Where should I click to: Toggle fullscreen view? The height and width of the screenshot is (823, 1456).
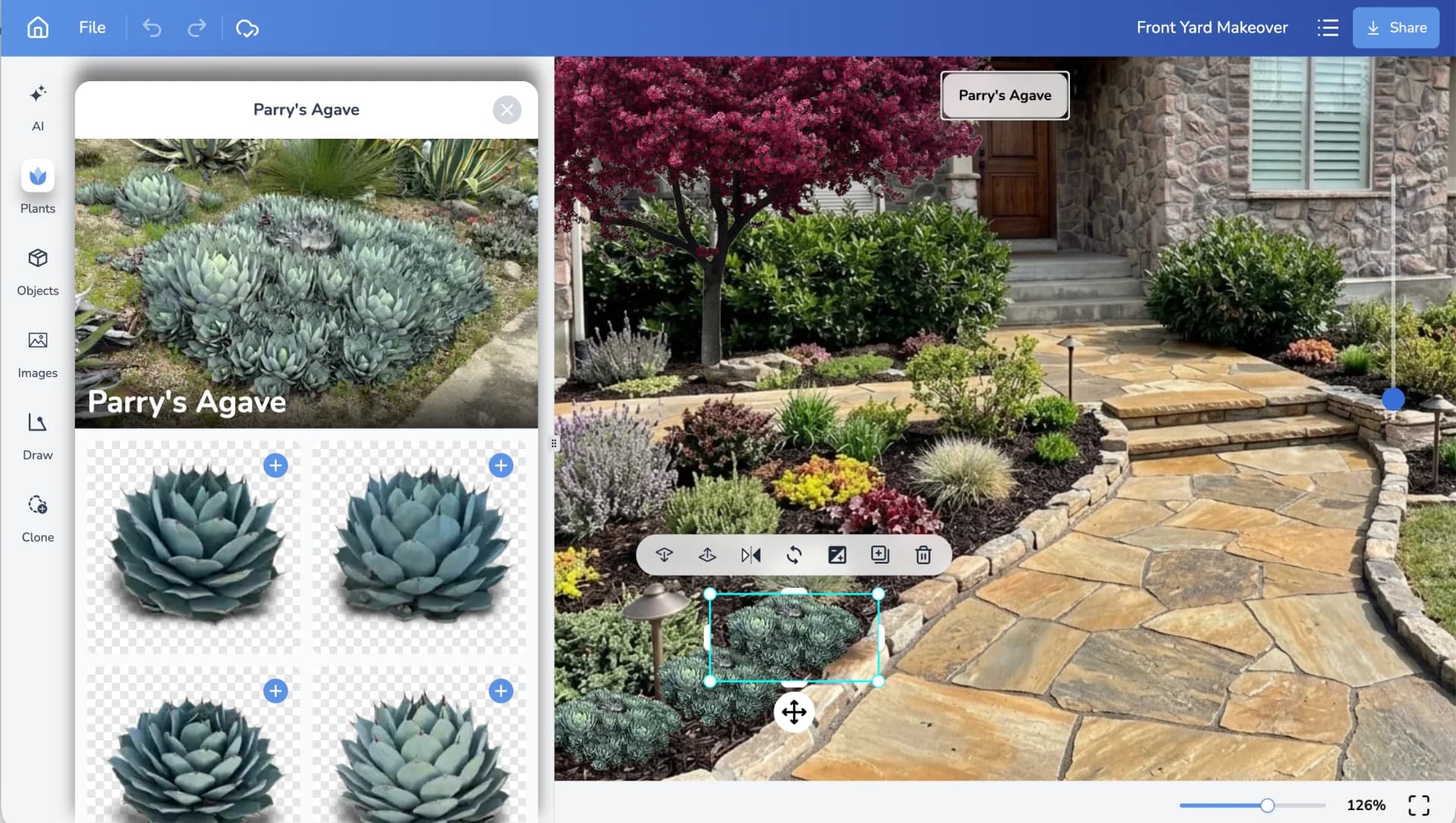coord(1419,806)
